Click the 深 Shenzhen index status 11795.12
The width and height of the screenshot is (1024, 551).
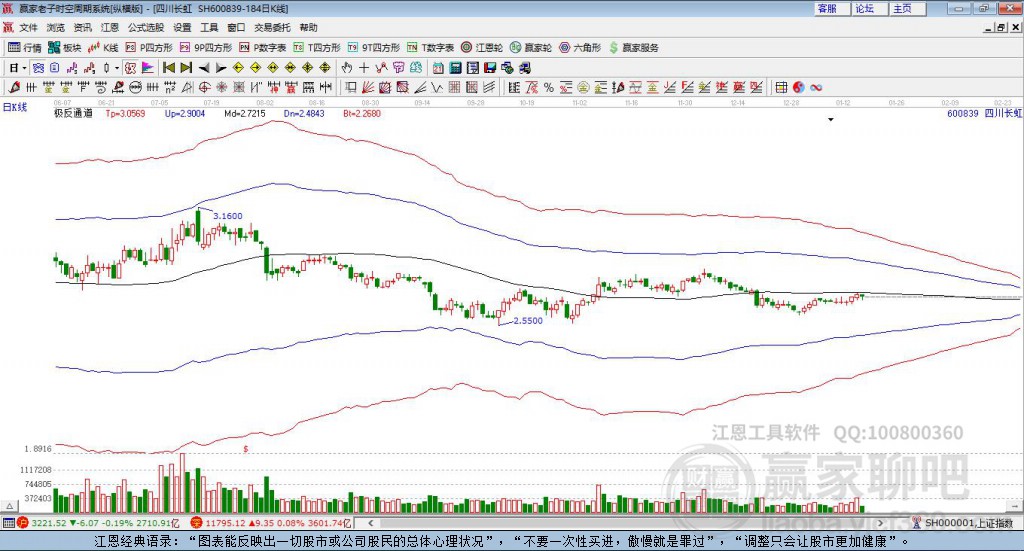click(270, 523)
